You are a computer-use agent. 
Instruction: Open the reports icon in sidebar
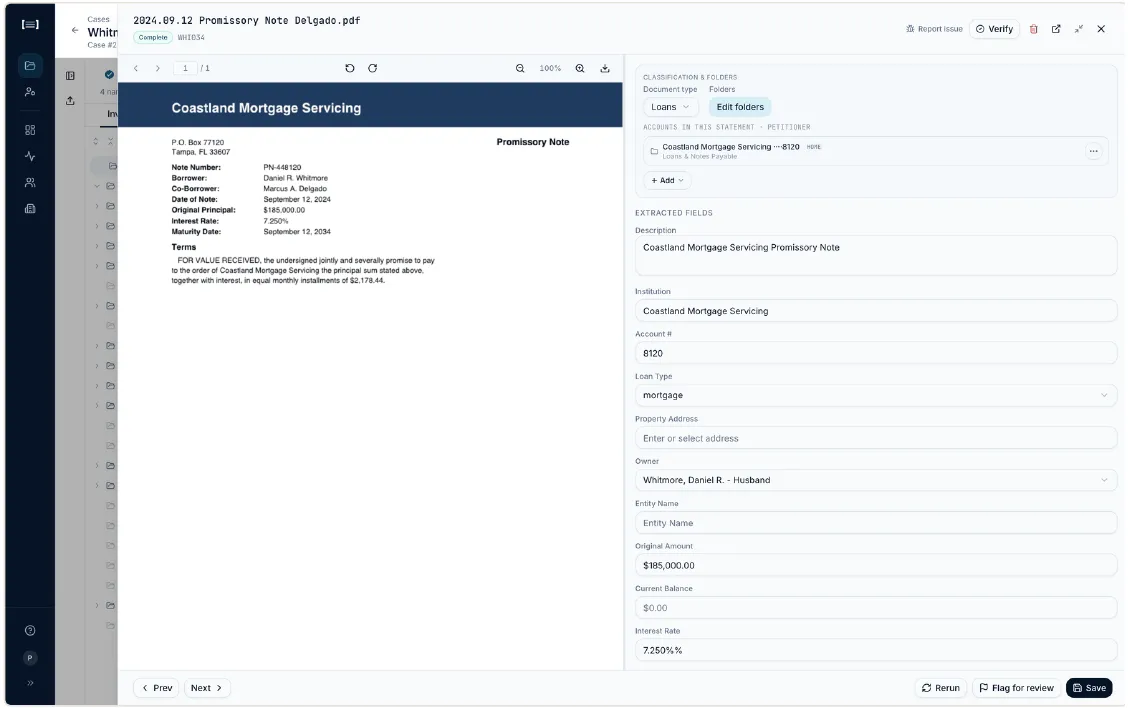[x=29, y=209]
